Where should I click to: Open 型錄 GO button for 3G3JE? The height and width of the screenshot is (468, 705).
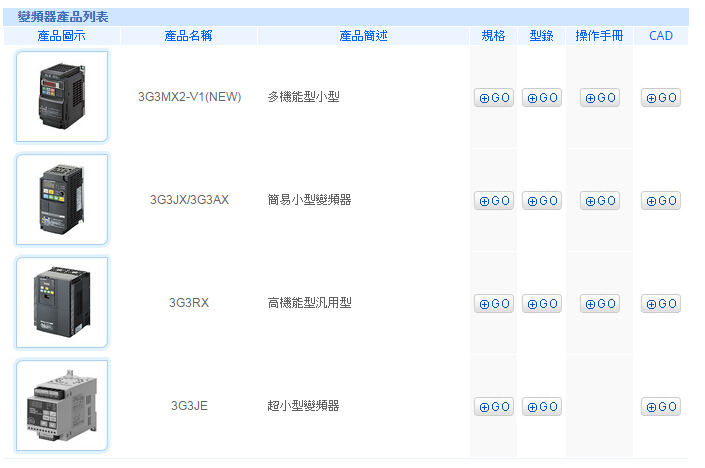pyautogui.click(x=542, y=406)
